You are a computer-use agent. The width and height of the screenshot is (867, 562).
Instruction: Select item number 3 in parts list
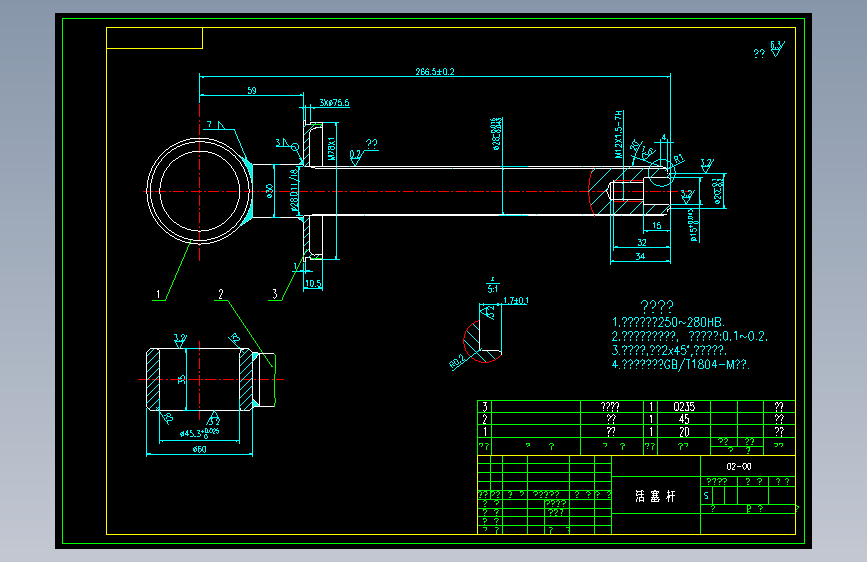tap(485, 407)
